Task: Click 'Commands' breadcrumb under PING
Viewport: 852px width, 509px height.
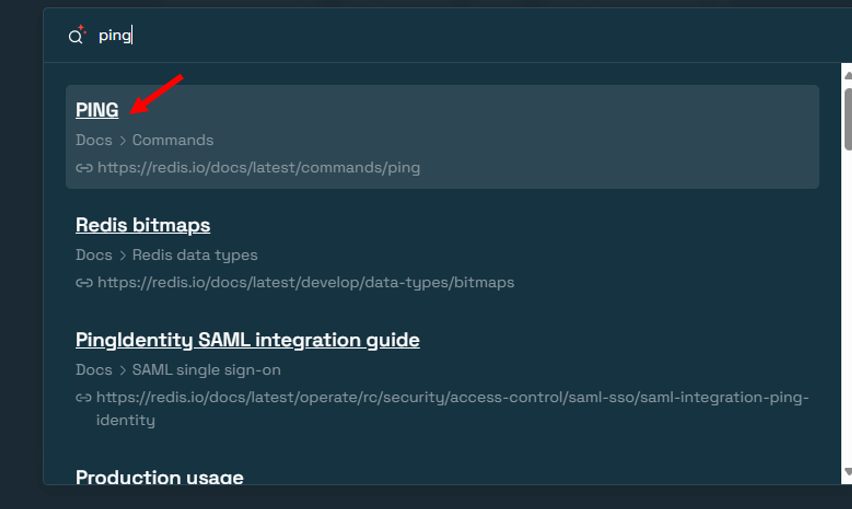Action: pyautogui.click(x=173, y=140)
